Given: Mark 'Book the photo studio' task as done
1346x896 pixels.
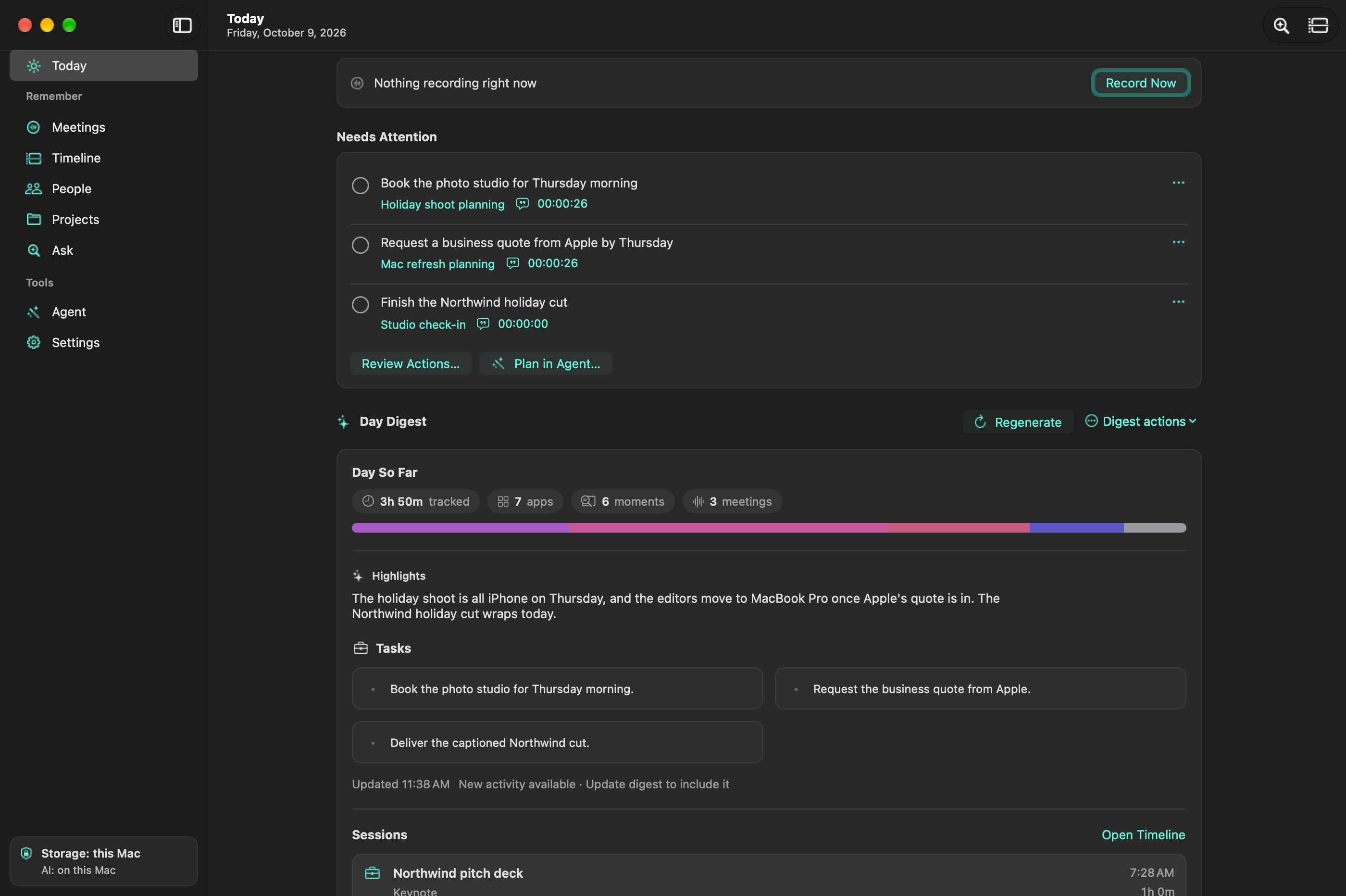Looking at the screenshot, I should (x=361, y=185).
